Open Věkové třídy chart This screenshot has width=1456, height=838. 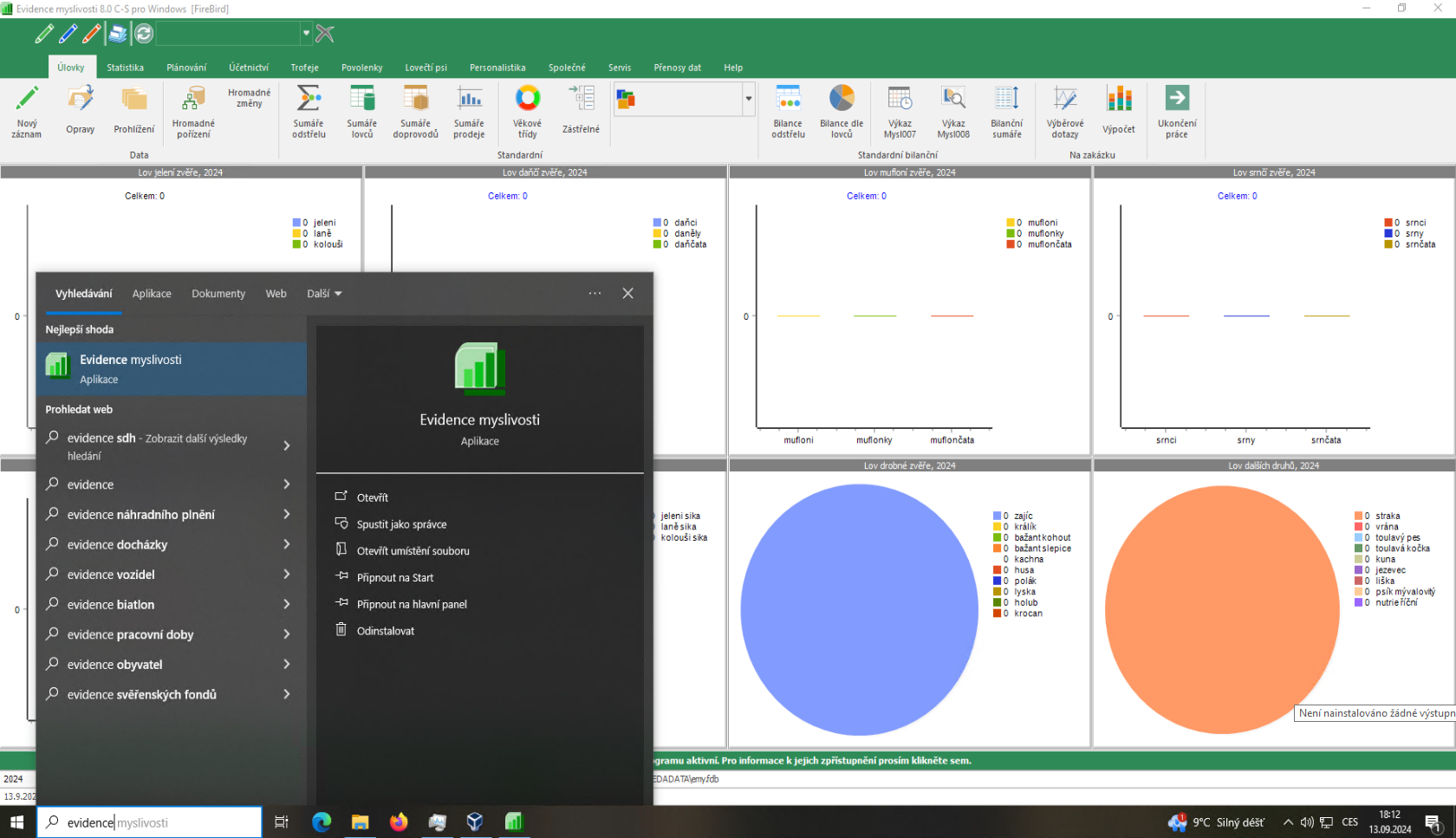527,111
